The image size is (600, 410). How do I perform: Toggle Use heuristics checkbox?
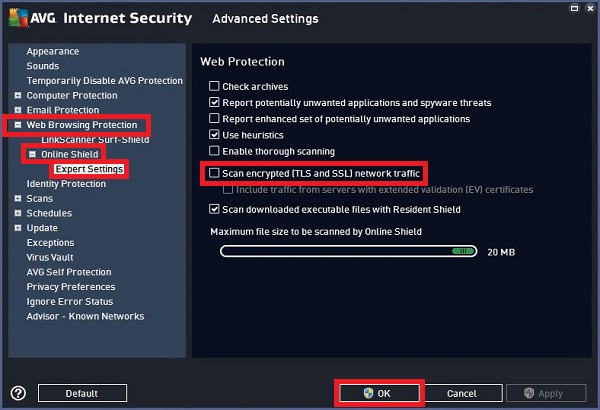pos(214,134)
